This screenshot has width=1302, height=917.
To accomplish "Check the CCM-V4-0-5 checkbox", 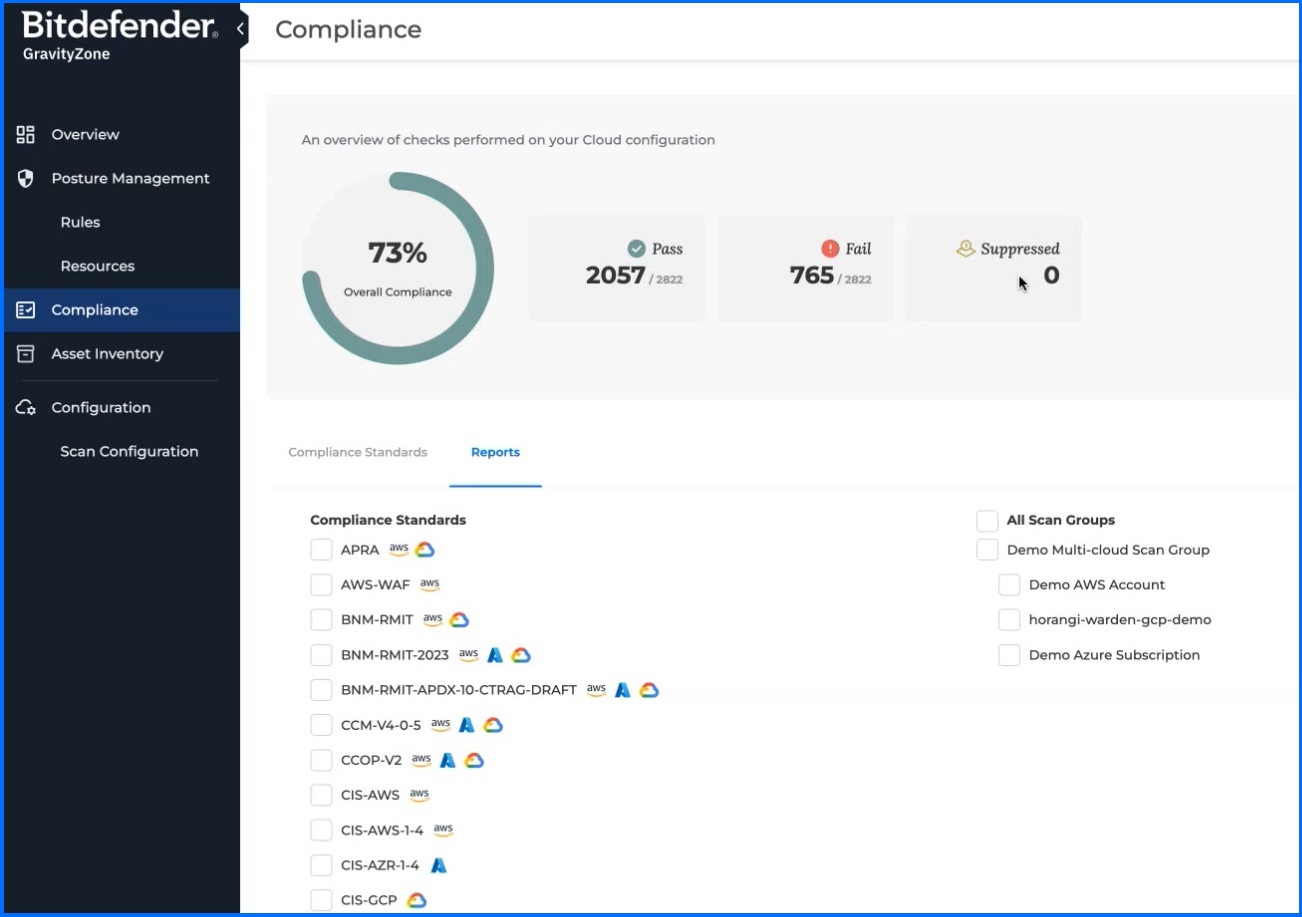I will coord(321,725).
